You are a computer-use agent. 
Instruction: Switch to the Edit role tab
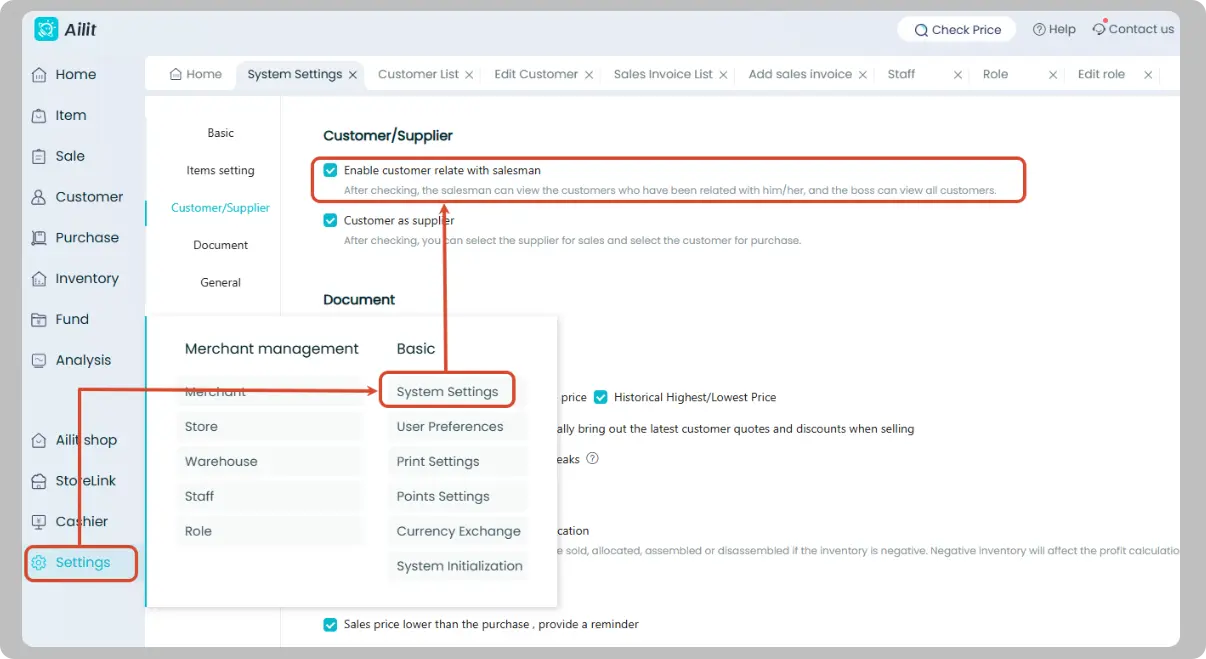click(x=1101, y=74)
